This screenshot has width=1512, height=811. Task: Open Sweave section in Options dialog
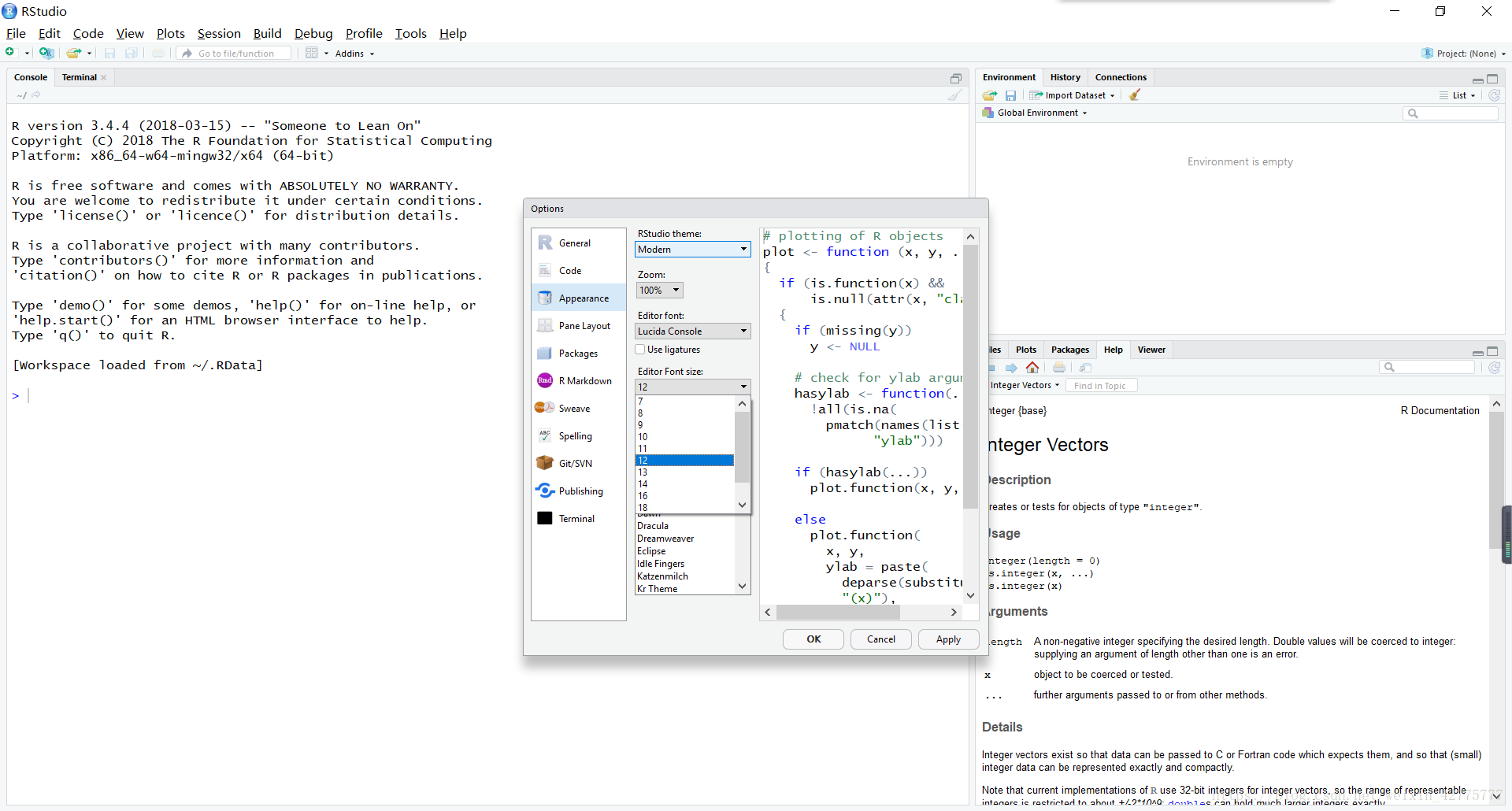tap(579, 409)
